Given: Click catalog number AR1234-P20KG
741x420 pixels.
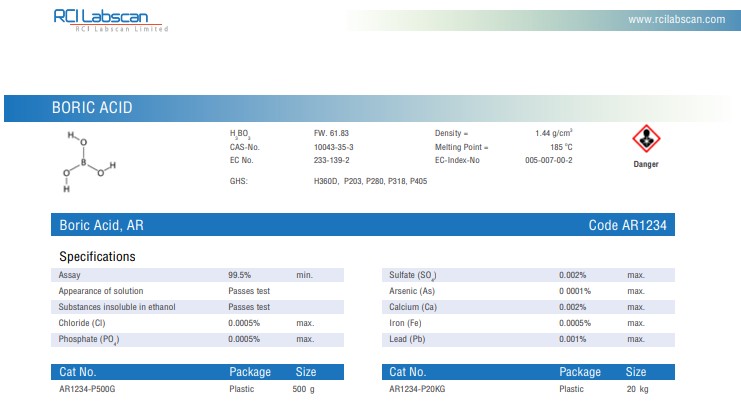Looking at the screenshot, I should 417,389.
